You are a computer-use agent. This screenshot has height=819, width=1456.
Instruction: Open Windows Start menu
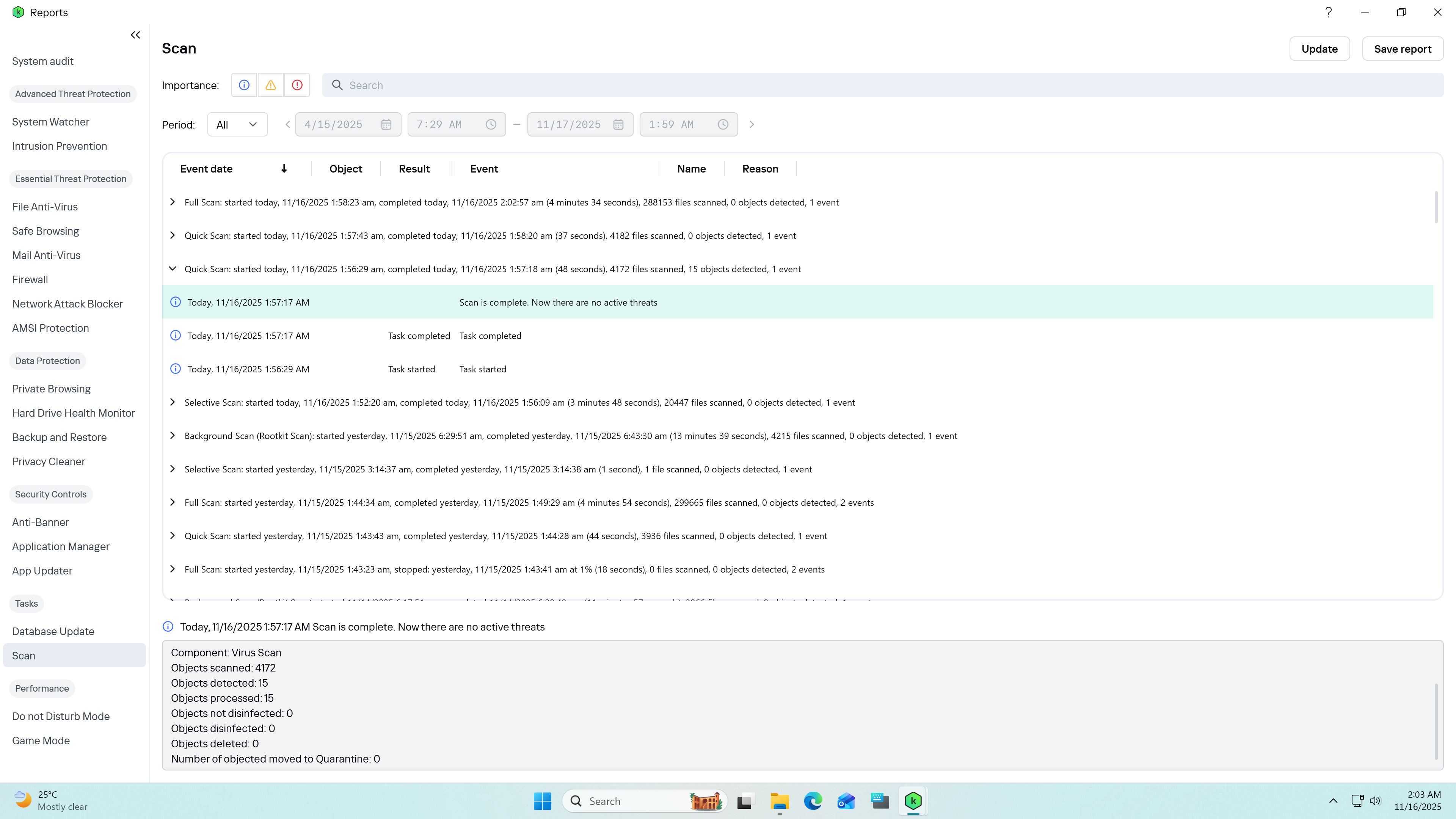(x=542, y=801)
